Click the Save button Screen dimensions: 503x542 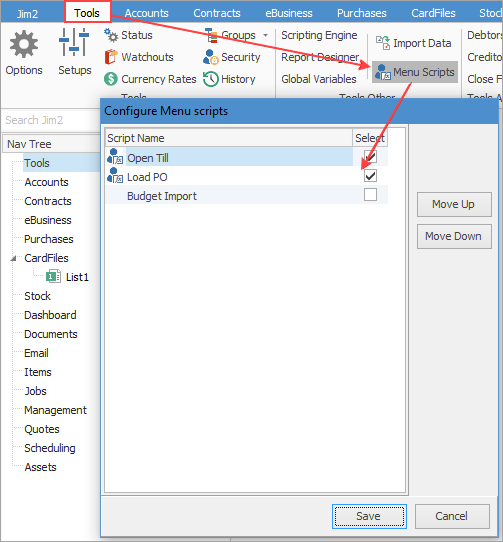click(x=369, y=516)
